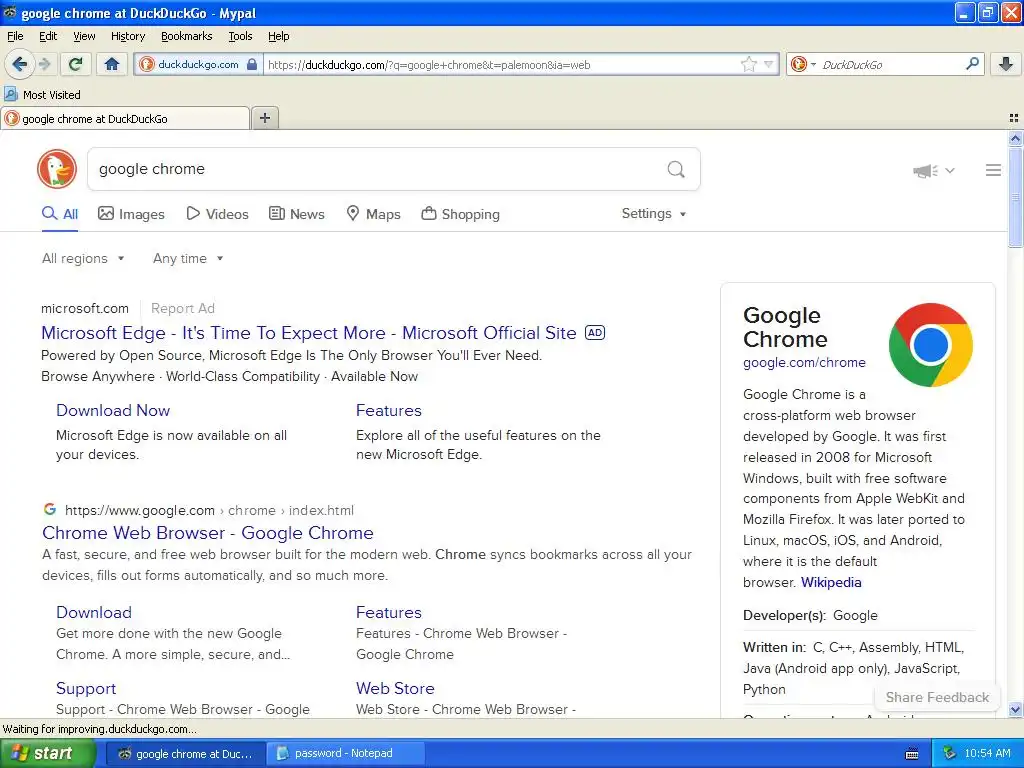Open the Download Now link under Microsoft Edge
This screenshot has width=1024, height=768.
click(x=113, y=410)
